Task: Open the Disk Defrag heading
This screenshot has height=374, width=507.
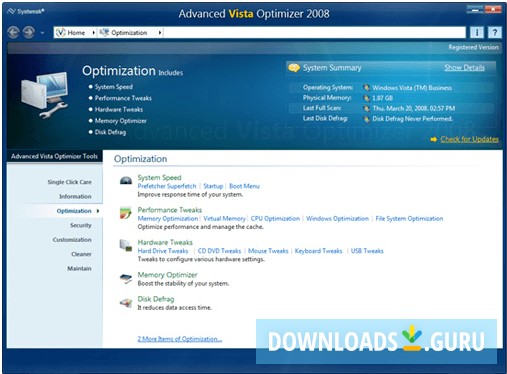Action: tap(156, 299)
